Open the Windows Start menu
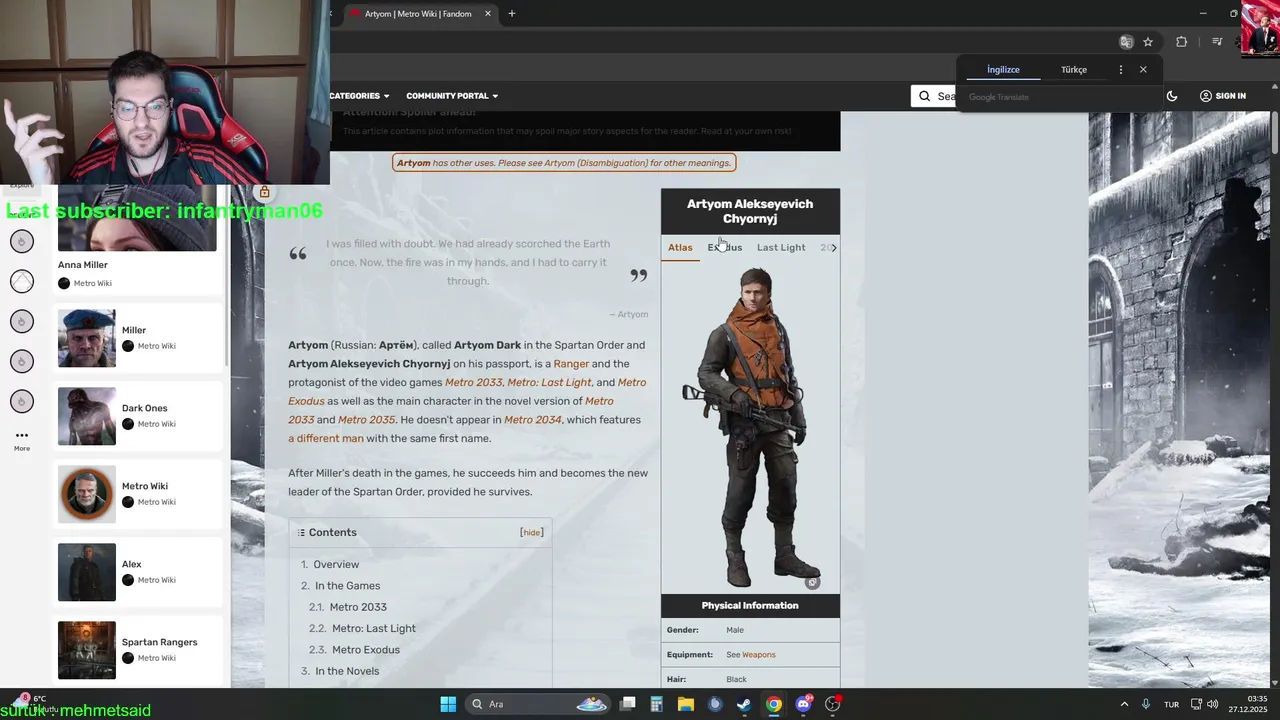The height and width of the screenshot is (720, 1280). 448,704
